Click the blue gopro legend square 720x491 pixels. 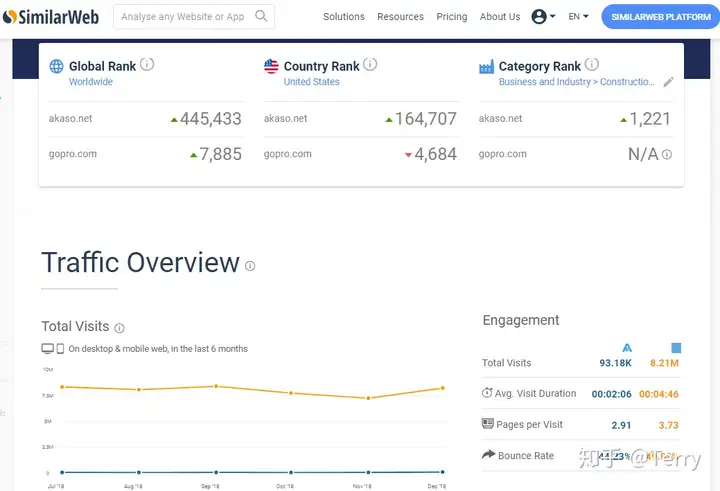tap(676, 348)
